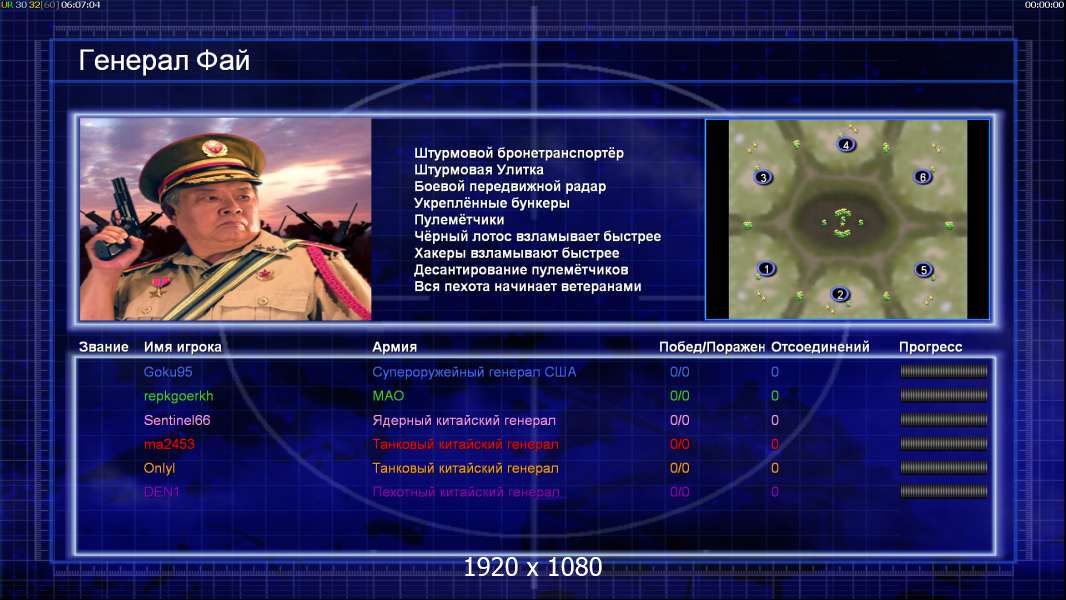Screen dimensions: 1066x600
Task: Click the Goku95 progress bar
Action: [x=944, y=371]
